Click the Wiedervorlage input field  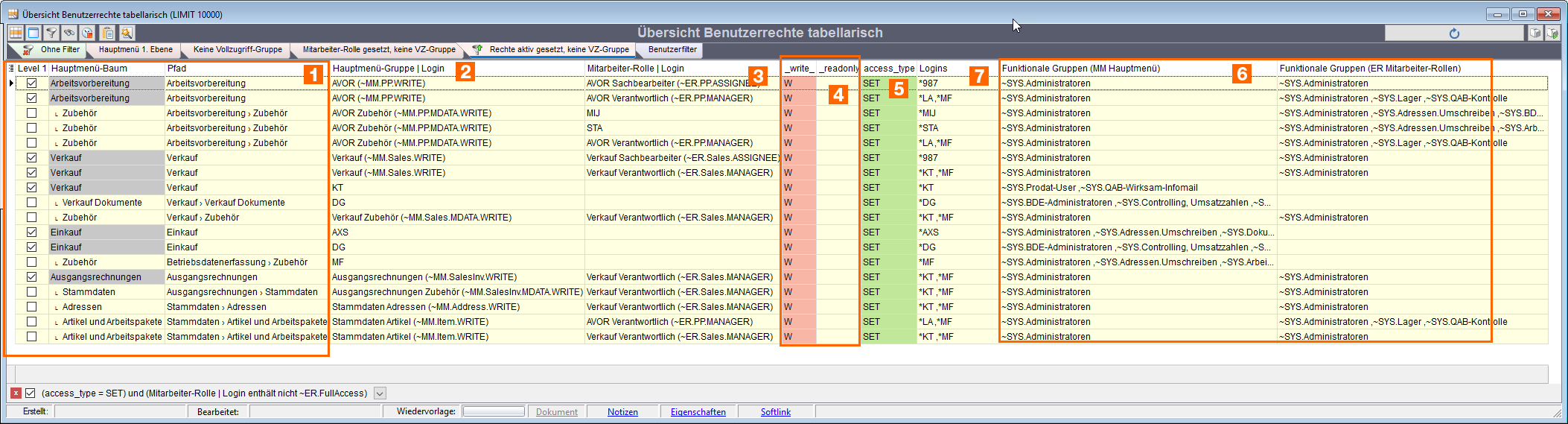(494, 411)
